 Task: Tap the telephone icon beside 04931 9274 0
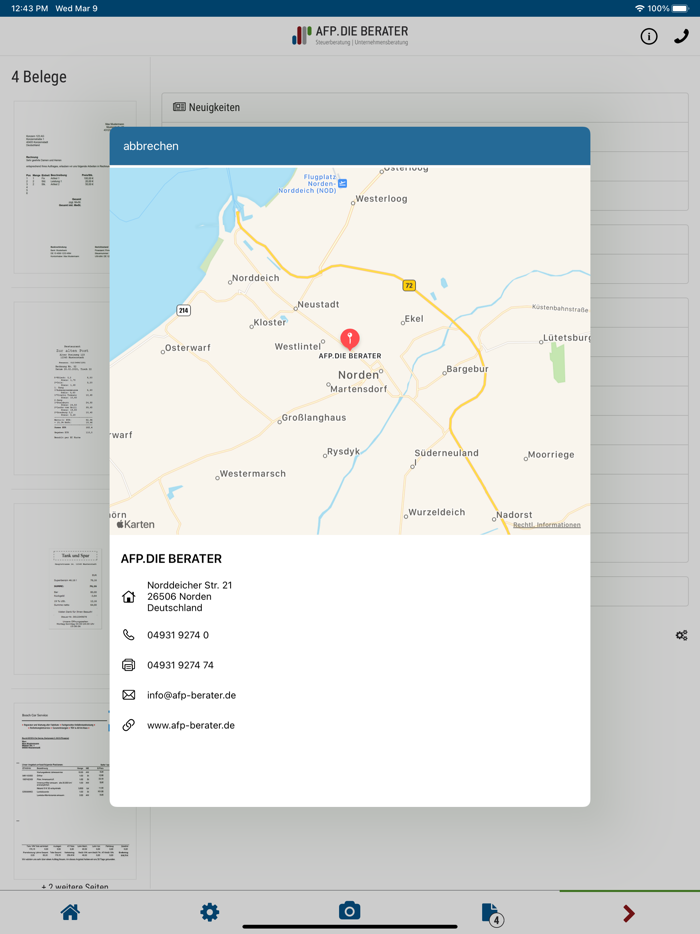tap(129, 634)
